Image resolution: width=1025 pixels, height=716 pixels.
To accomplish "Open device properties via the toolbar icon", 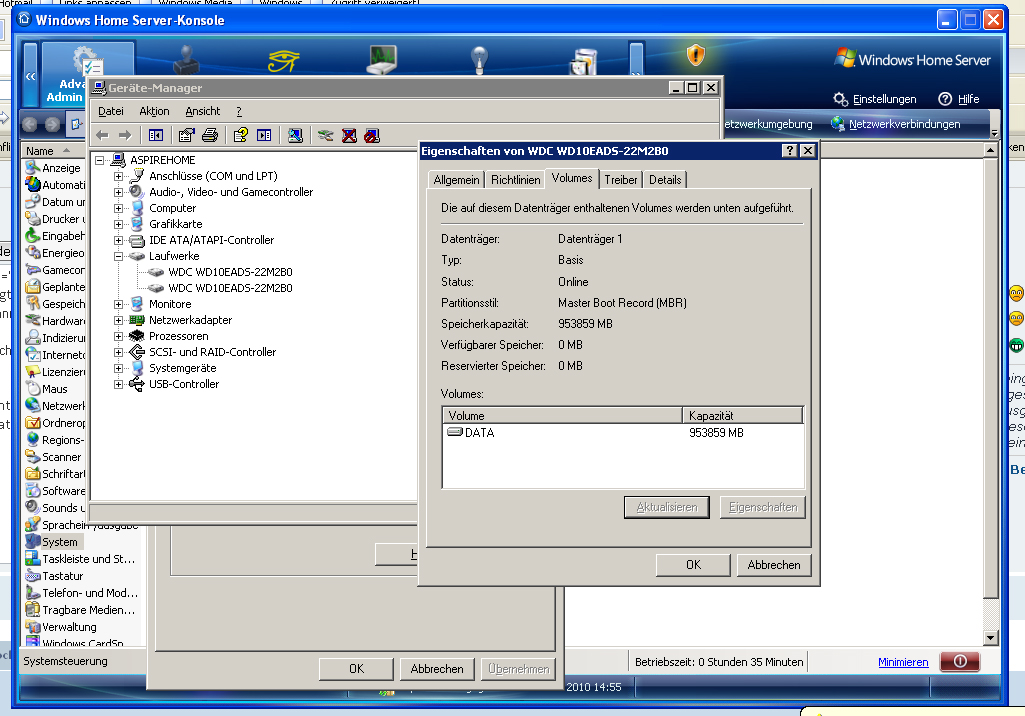I will coord(186,135).
